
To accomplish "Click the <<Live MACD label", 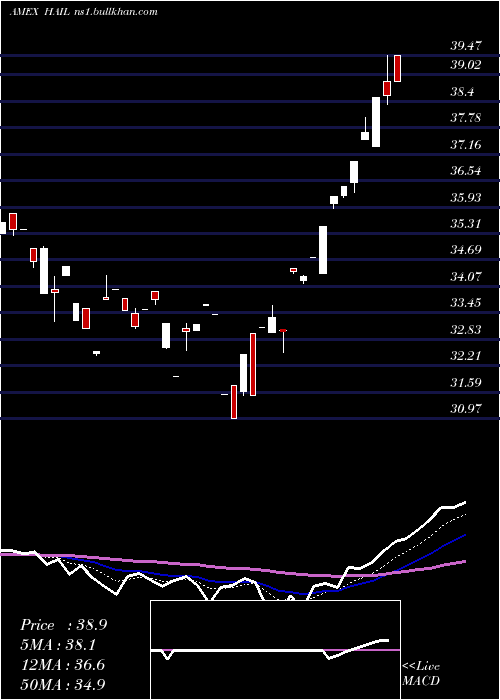I will 421,674.
